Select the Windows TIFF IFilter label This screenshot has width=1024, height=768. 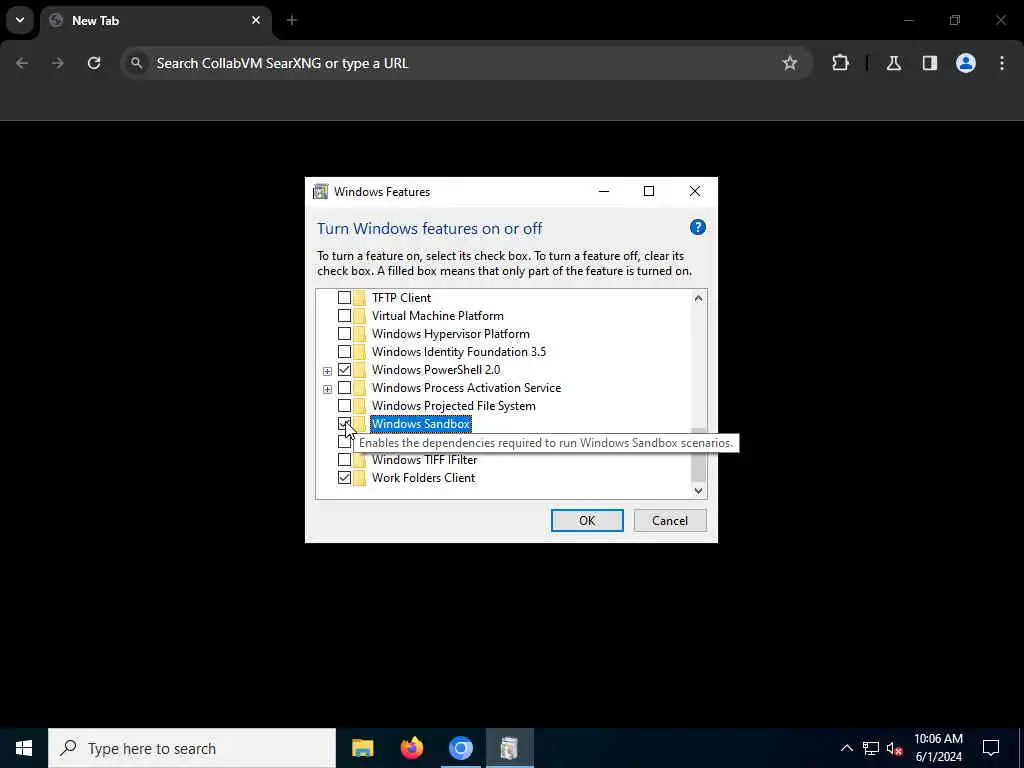coord(424,460)
